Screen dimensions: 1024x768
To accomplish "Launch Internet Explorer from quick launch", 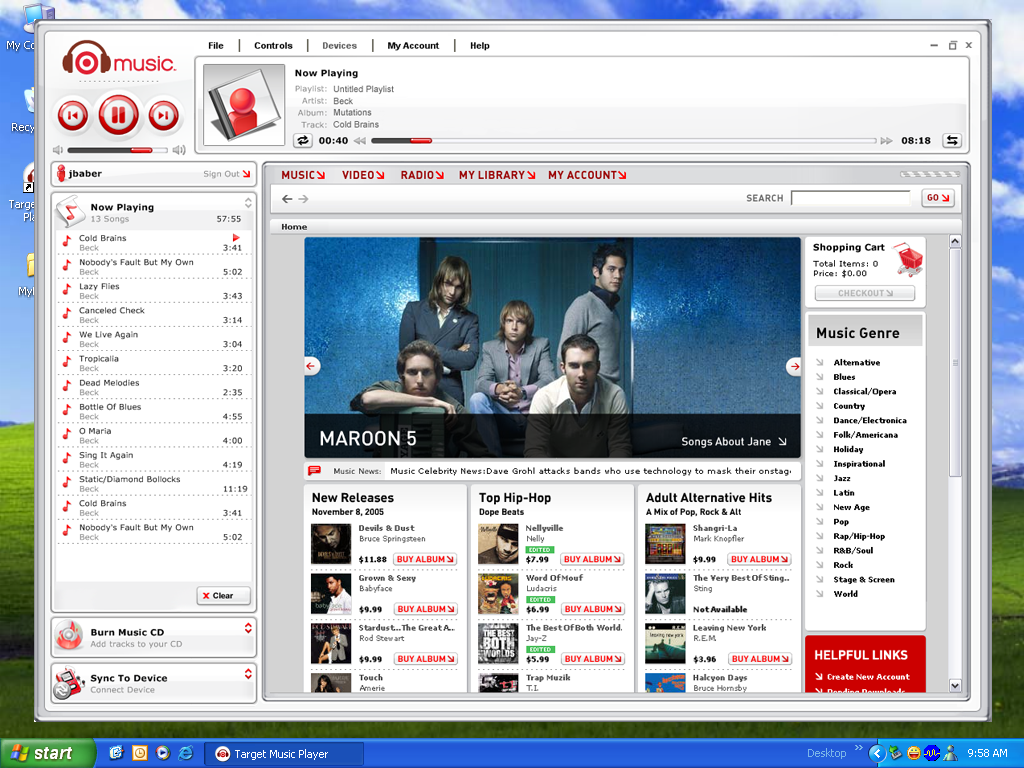I will click(186, 753).
